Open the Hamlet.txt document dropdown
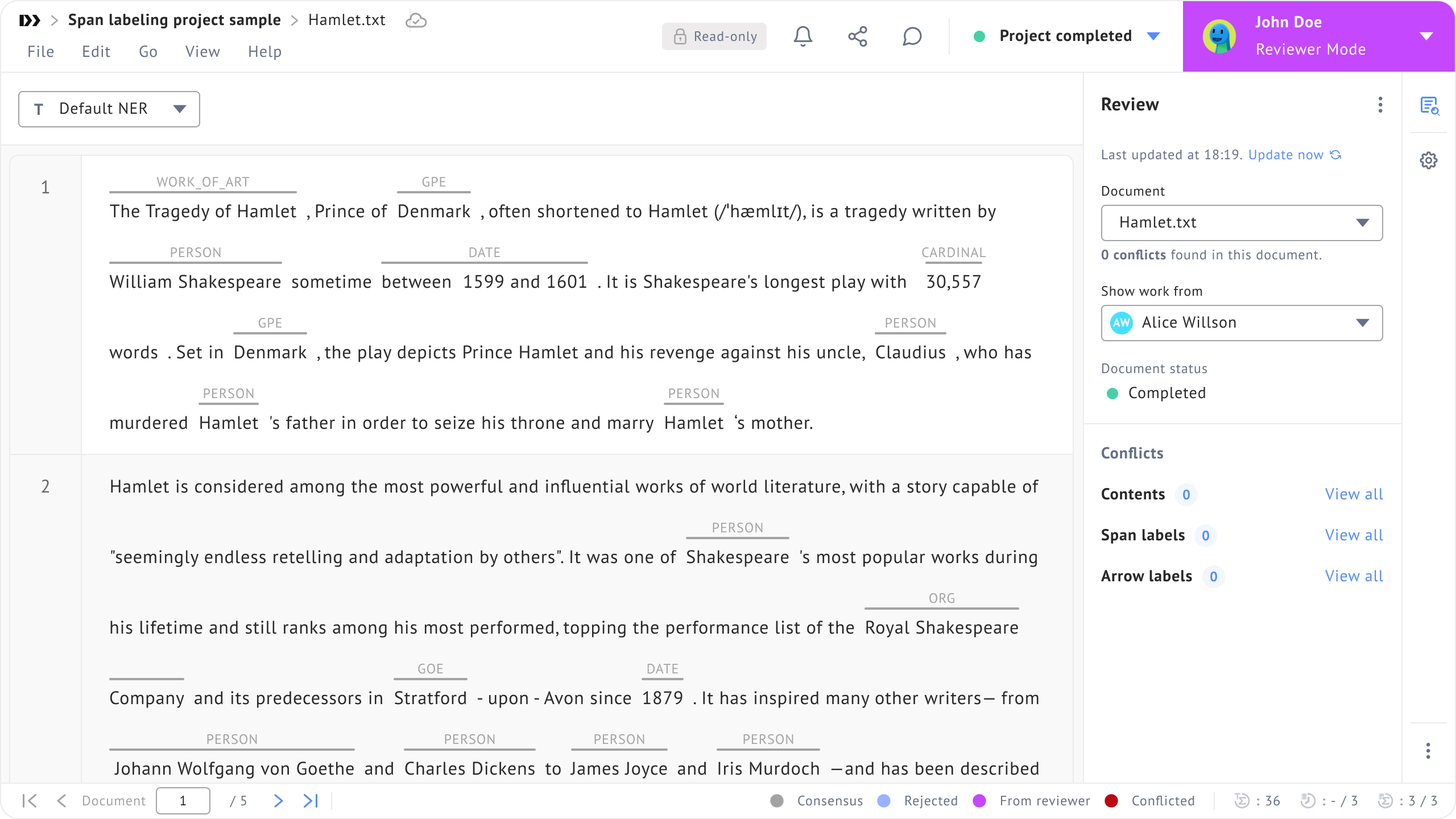1456x819 pixels. pyautogui.click(x=1242, y=222)
